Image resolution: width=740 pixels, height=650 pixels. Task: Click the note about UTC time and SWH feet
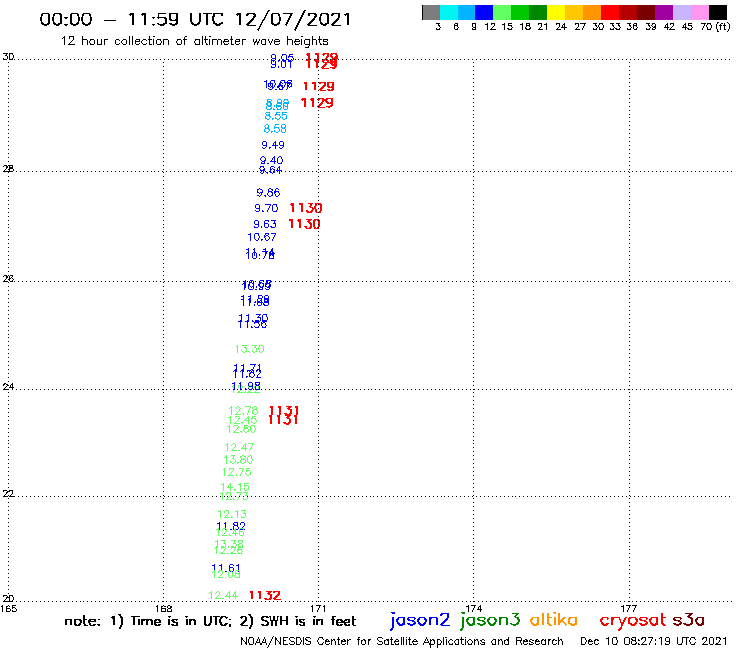coord(210,621)
